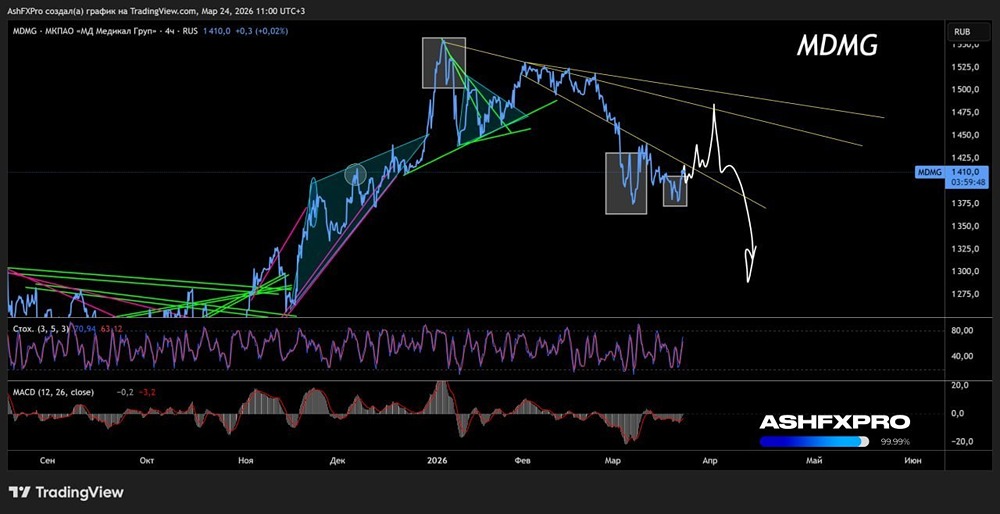Click the Май label on time axis
Viewport: 1000px width, 514px height.
click(x=814, y=460)
